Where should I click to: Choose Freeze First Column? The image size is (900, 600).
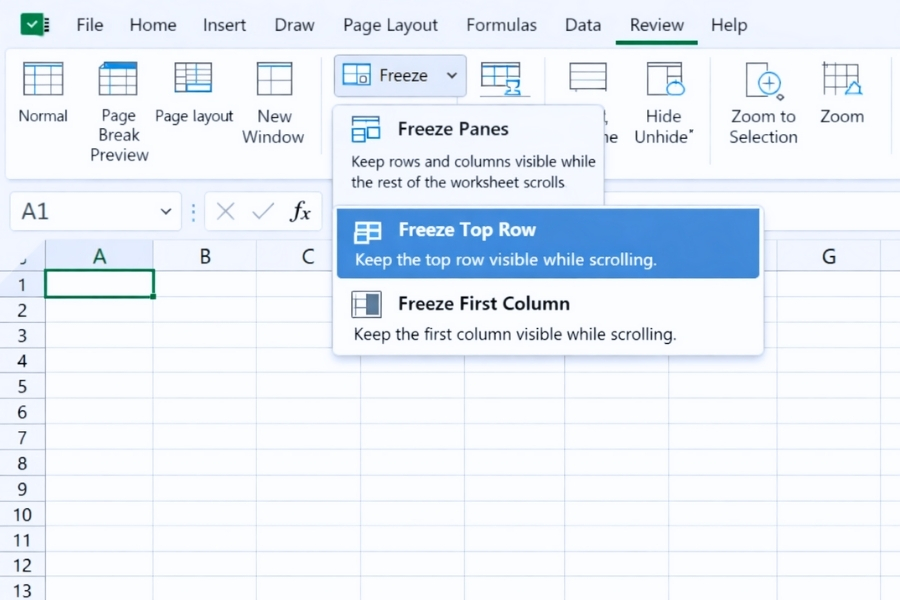point(484,303)
